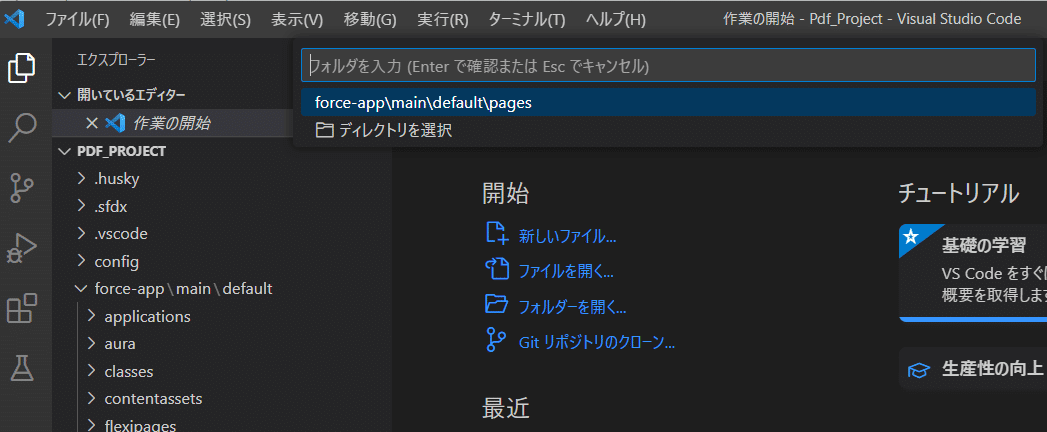1047x432 pixels.
Task: Open the 移動(G) menu
Action: 370,19
